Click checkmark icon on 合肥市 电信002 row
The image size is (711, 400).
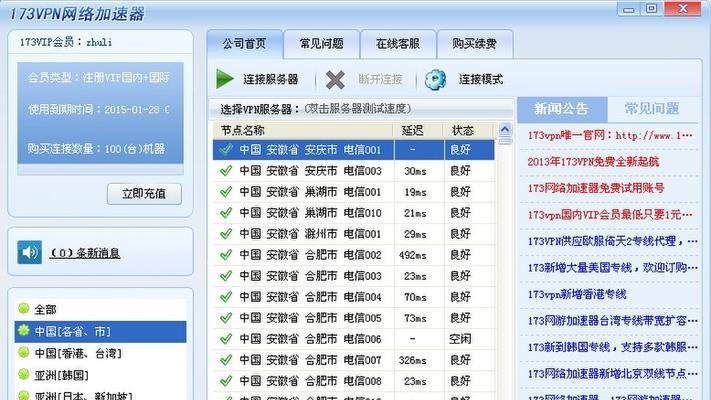(226, 255)
